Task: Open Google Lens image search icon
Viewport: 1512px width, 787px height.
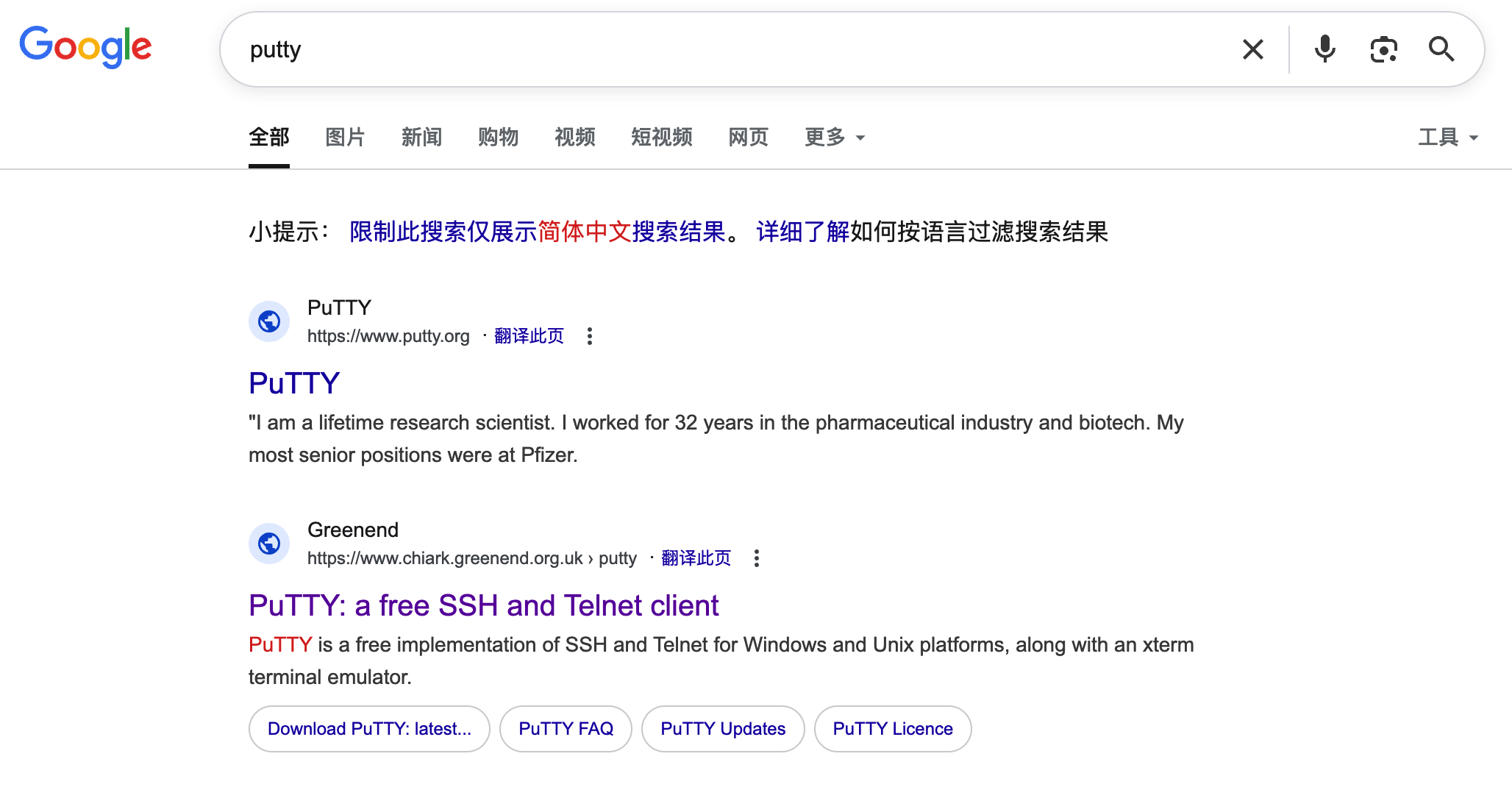Action: pyautogui.click(x=1383, y=49)
